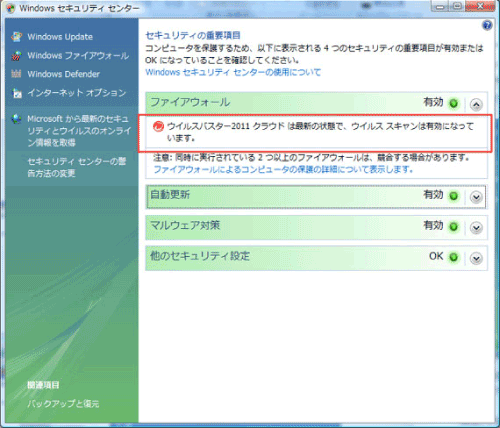Open 'Windows セキュリティ センターの使用について' link
Screen dimensions: 500x428
coord(233,72)
